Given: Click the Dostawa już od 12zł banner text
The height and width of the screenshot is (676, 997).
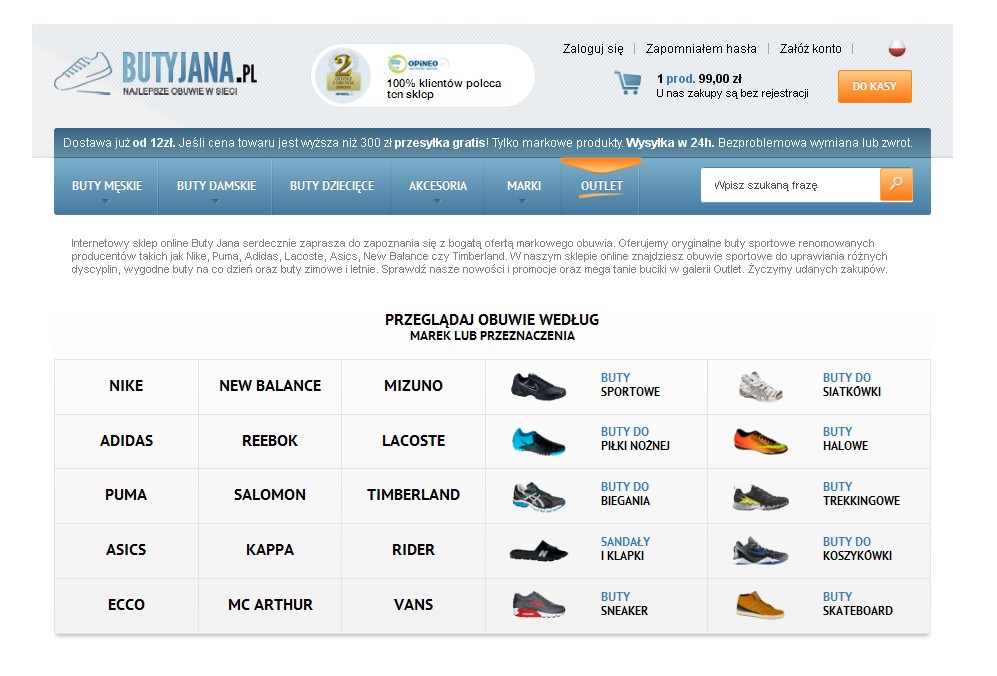Looking at the screenshot, I should 119,143.
